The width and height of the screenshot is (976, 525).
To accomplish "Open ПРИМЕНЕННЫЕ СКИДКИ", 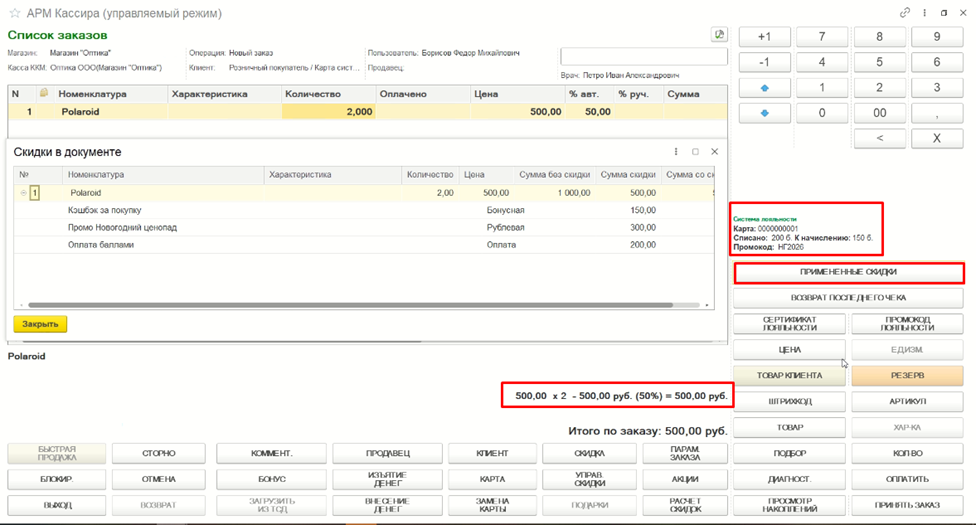I will tap(848, 272).
